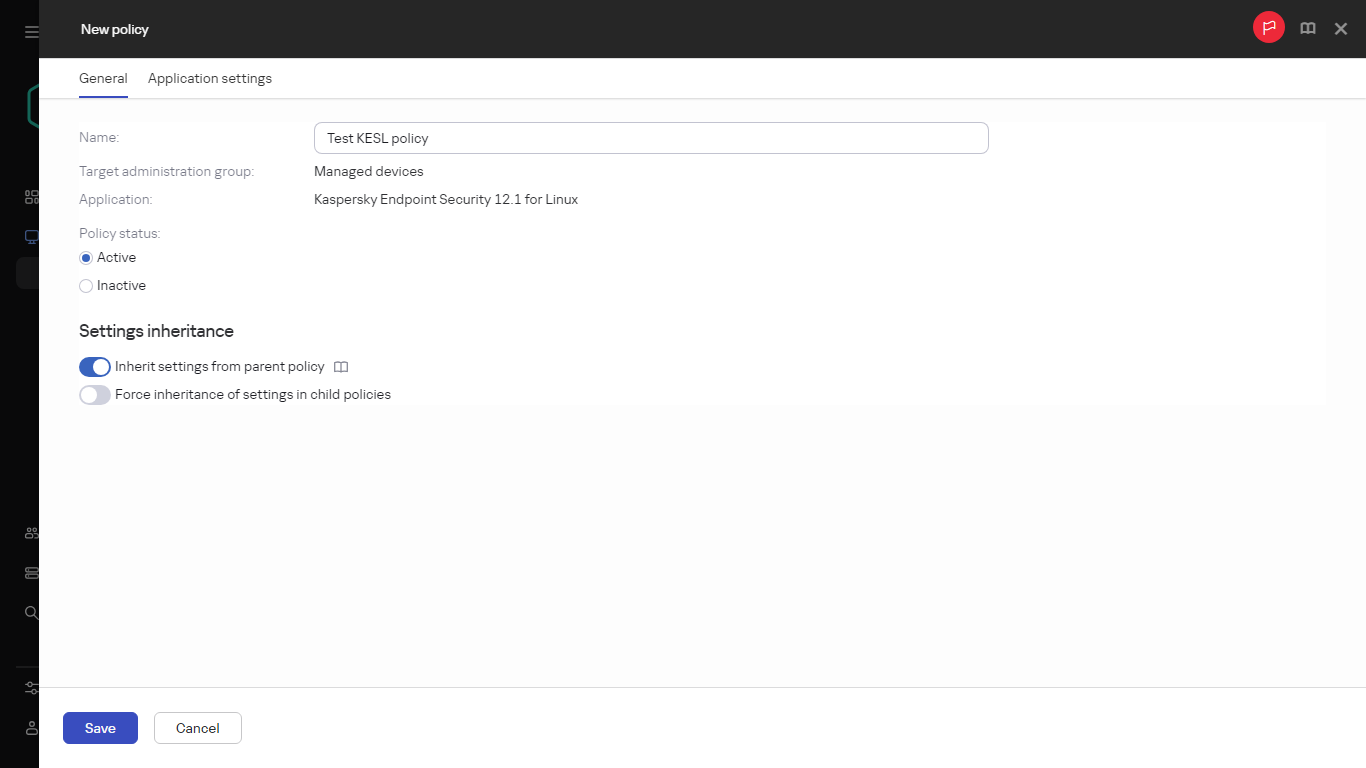Screen dimensions: 1366x768
Task: Select the Devices section icon in sidebar
Action: point(30,236)
